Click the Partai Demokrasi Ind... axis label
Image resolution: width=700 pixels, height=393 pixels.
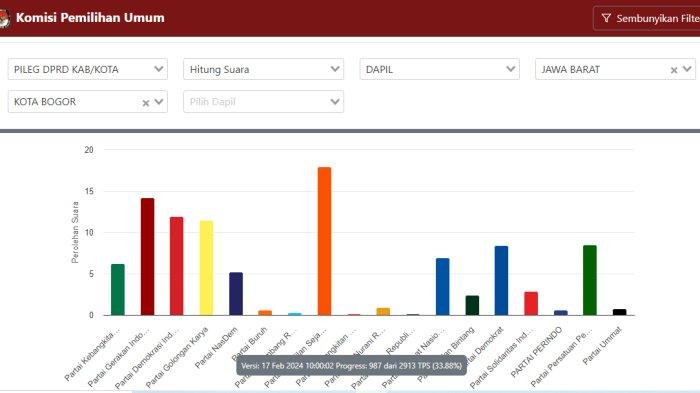[x=147, y=358]
